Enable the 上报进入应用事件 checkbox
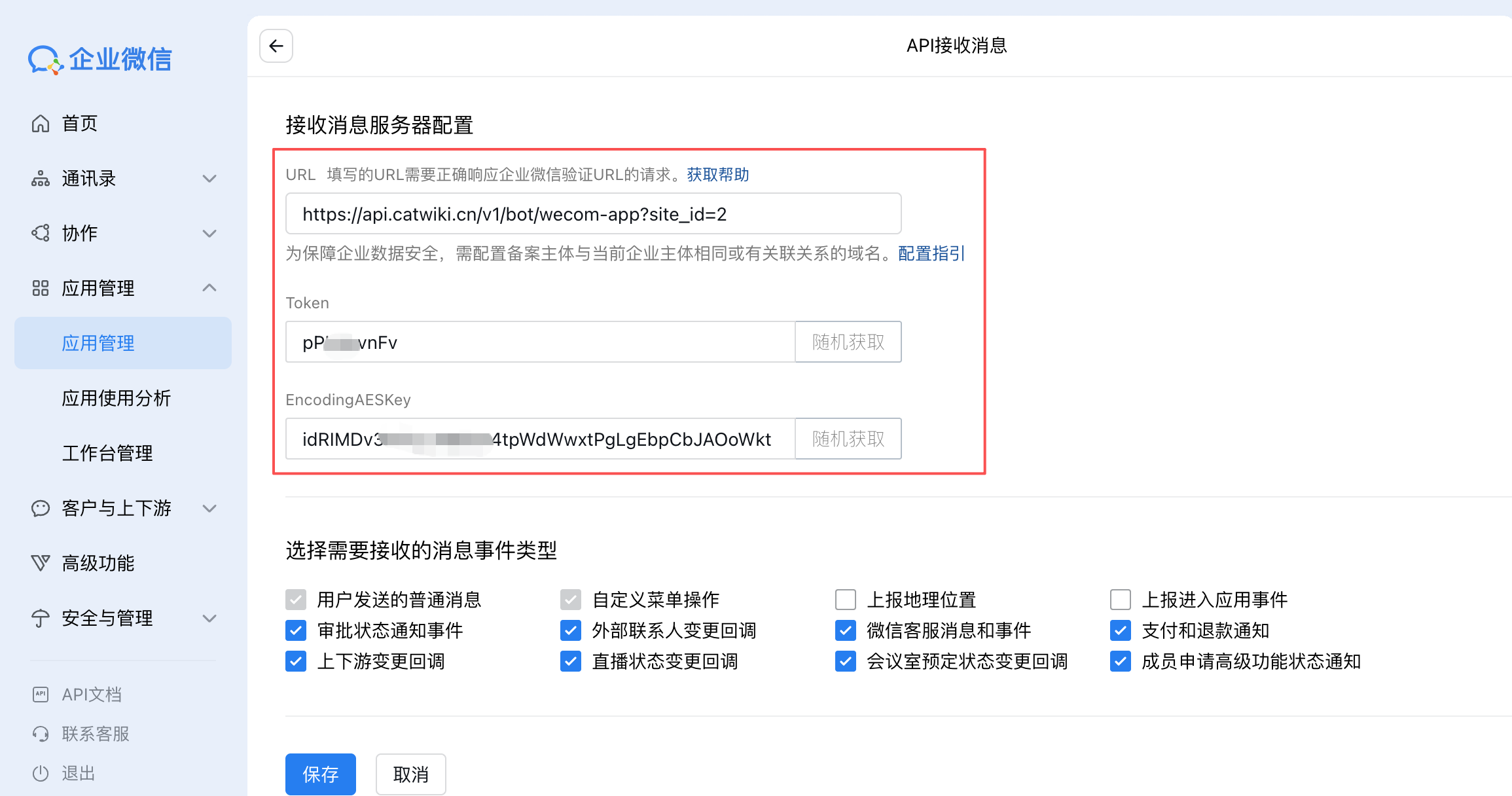Image resolution: width=1512 pixels, height=796 pixels. [1120, 599]
